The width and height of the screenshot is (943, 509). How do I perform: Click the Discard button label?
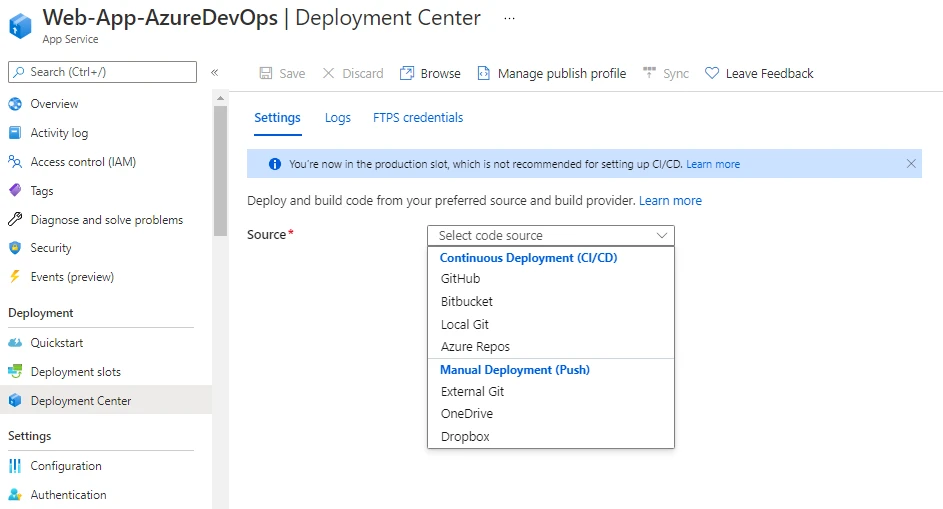click(x=363, y=73)
